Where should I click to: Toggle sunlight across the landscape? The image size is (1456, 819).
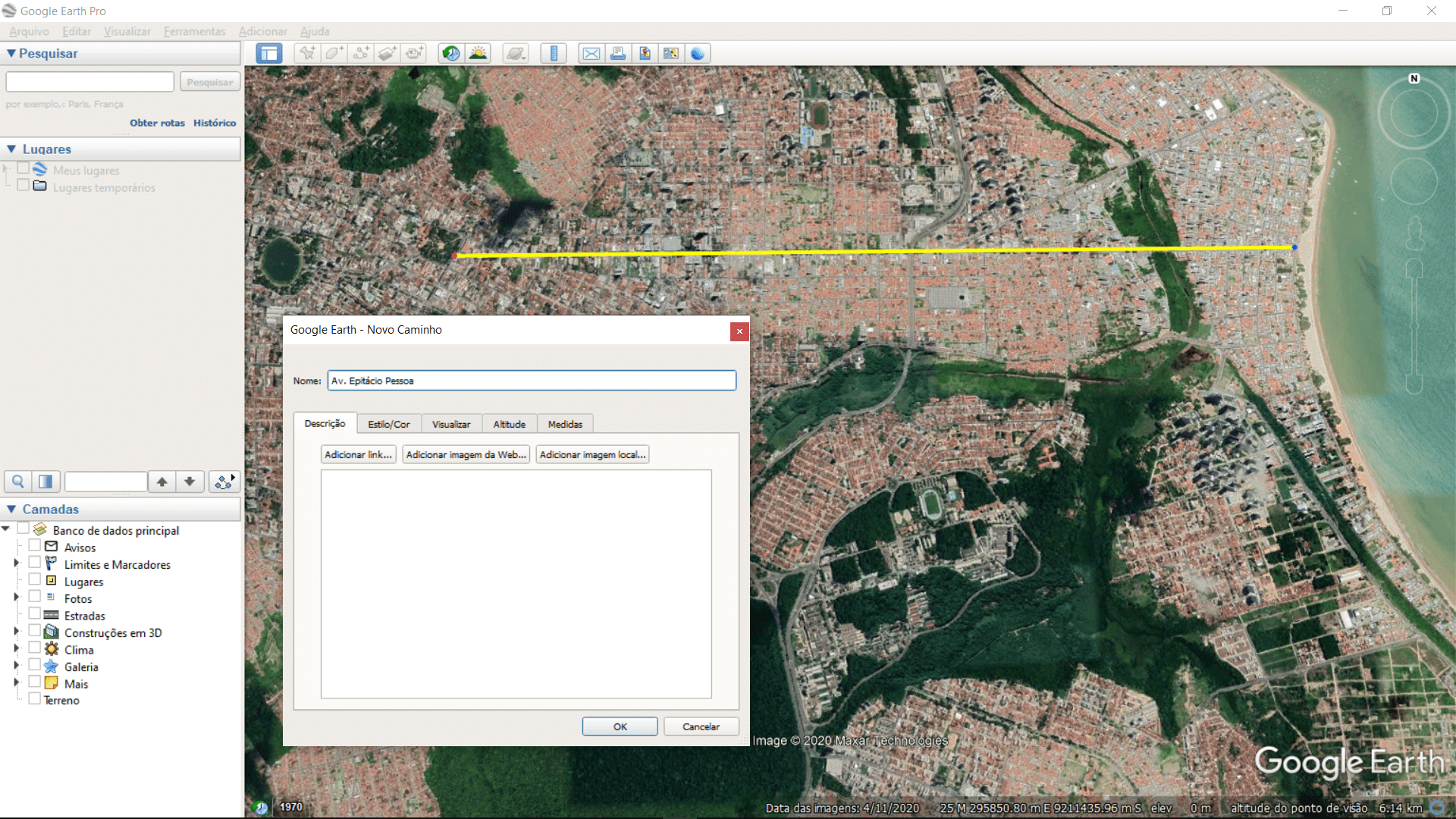(479, 53)
